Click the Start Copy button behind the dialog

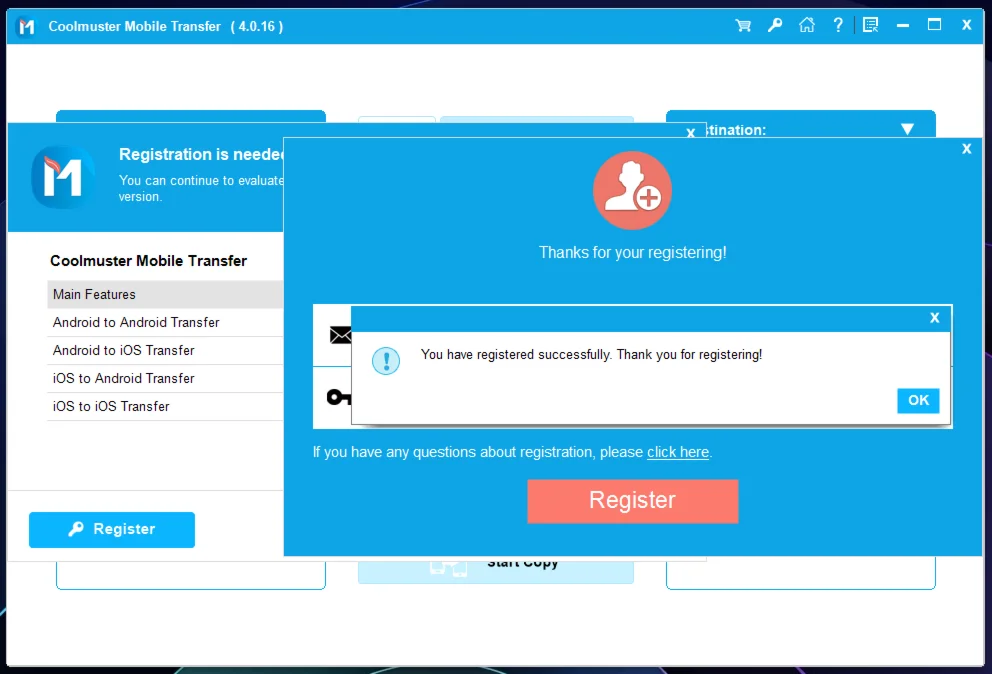click(495, 569)
